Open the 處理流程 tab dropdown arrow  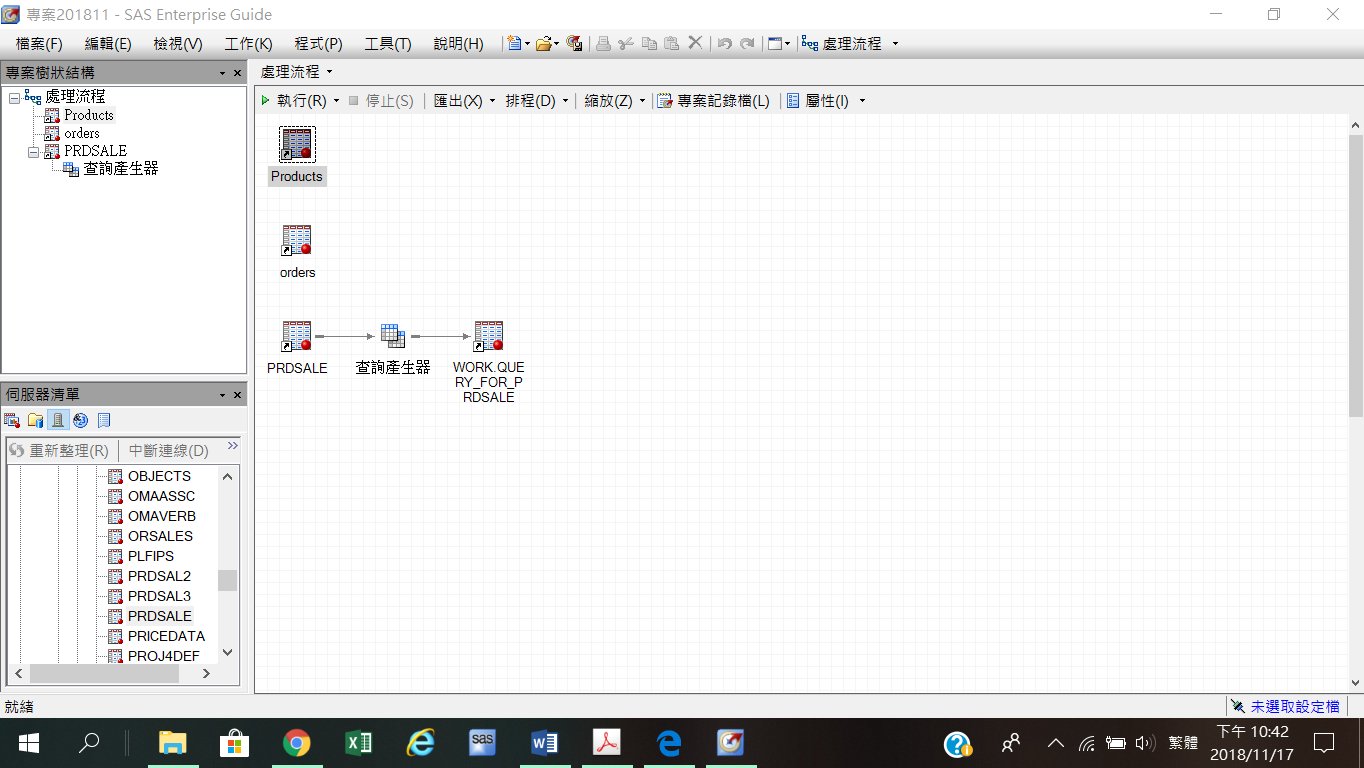click(329, 72)
